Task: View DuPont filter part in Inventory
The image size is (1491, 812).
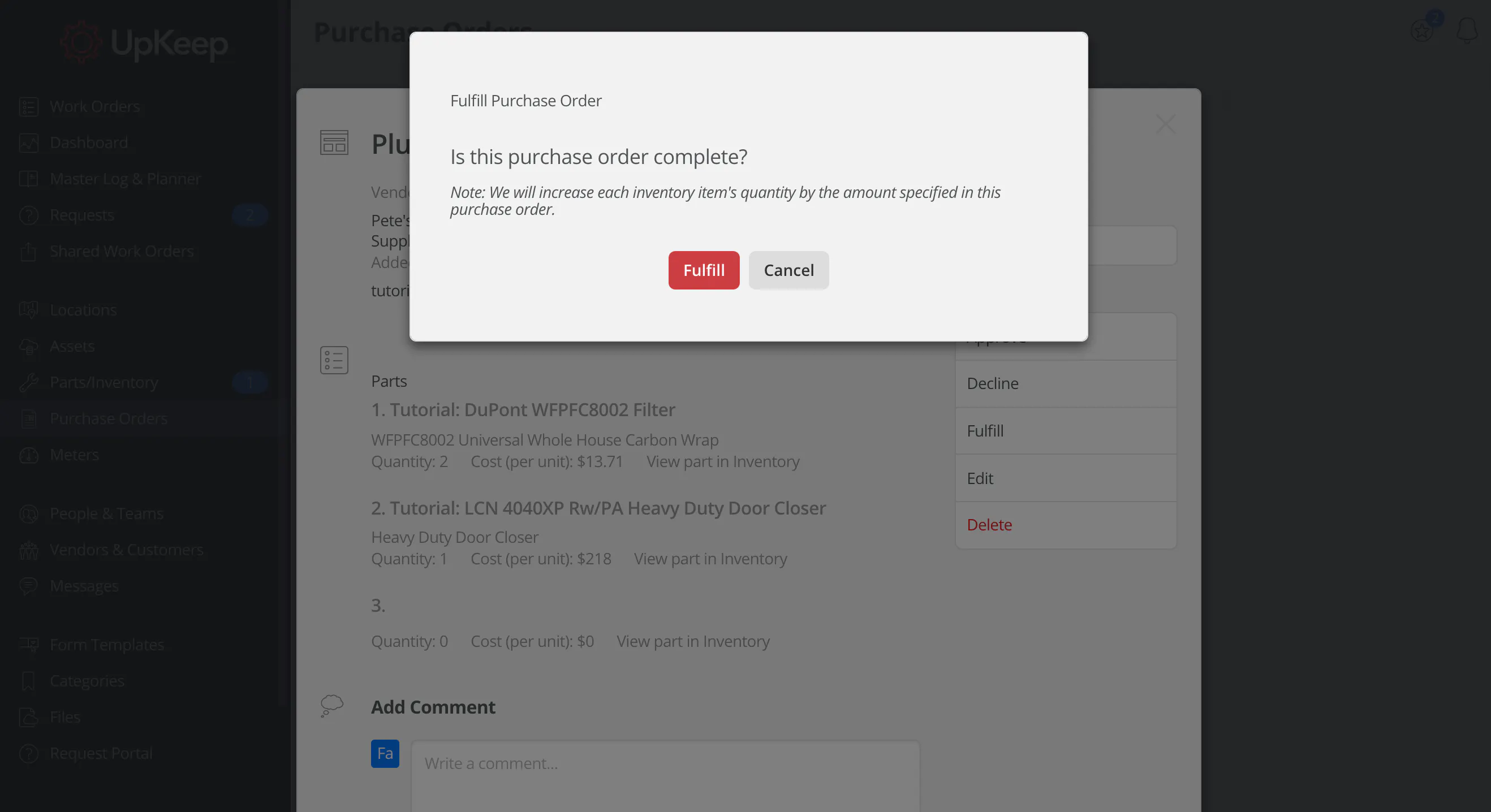Action: click(722, 461)
